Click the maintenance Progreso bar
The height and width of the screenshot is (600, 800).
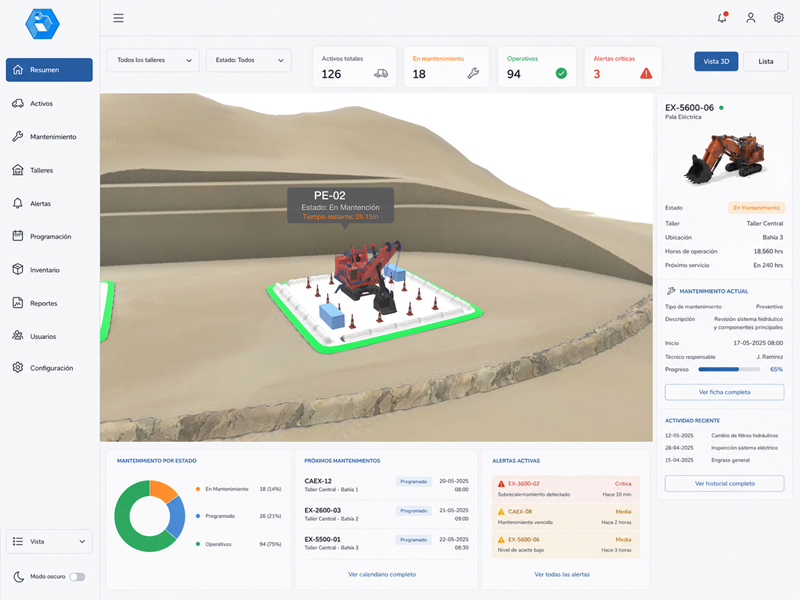729,369
